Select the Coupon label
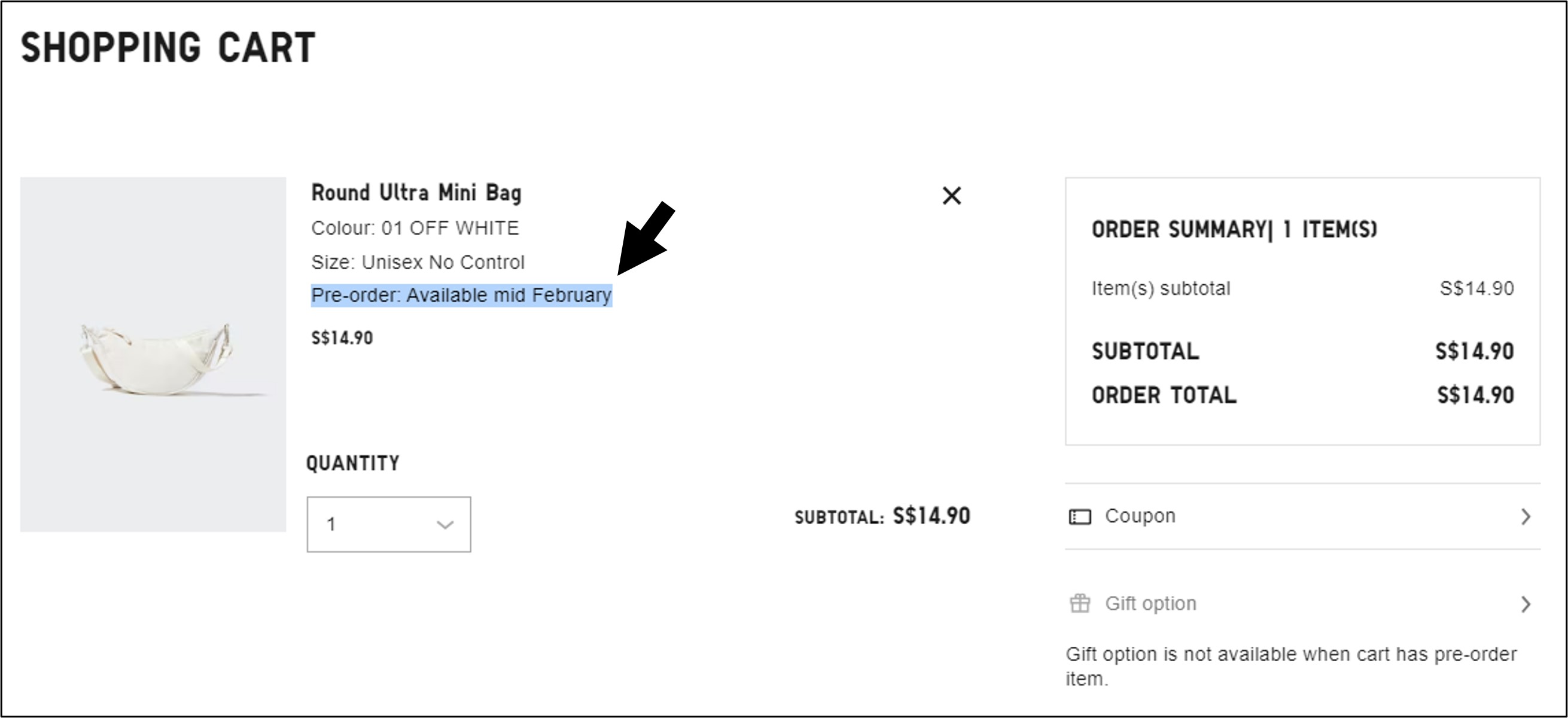This screenshot has height=718, width=1568. click(1140, 516)
